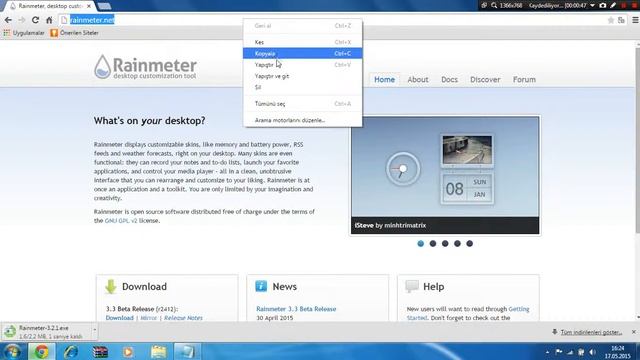Open the recorder dropdown arrow next to timer
The width and height of the screenshot is (640, 360).
click(592, 5)
